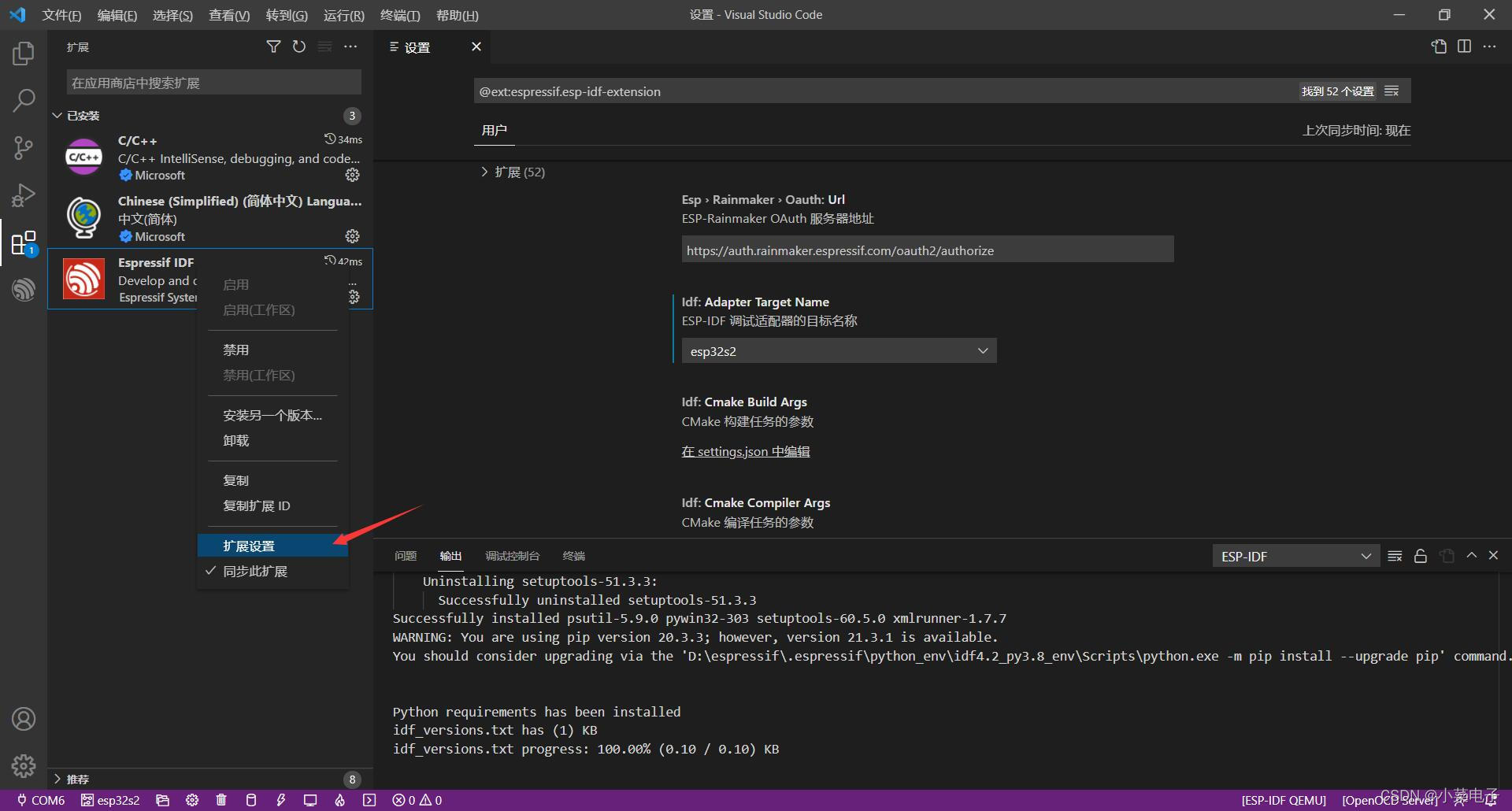Split the editor to the right
The height and width of the screenshot is (811, 1512).
[1464, 46]
